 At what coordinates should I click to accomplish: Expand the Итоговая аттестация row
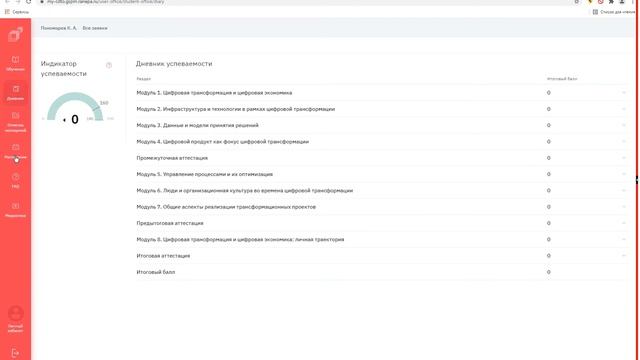pos(624,256)
